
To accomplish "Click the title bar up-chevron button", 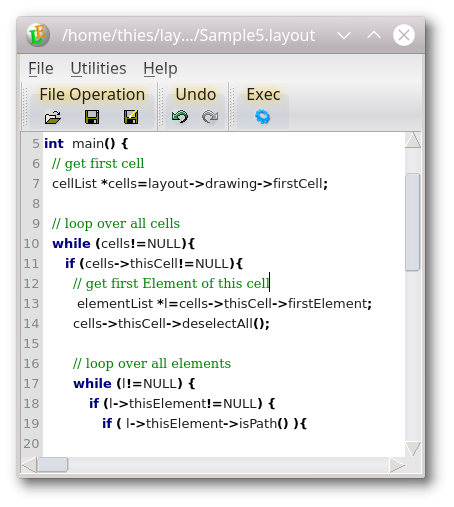I will click(x=374, y=35).
